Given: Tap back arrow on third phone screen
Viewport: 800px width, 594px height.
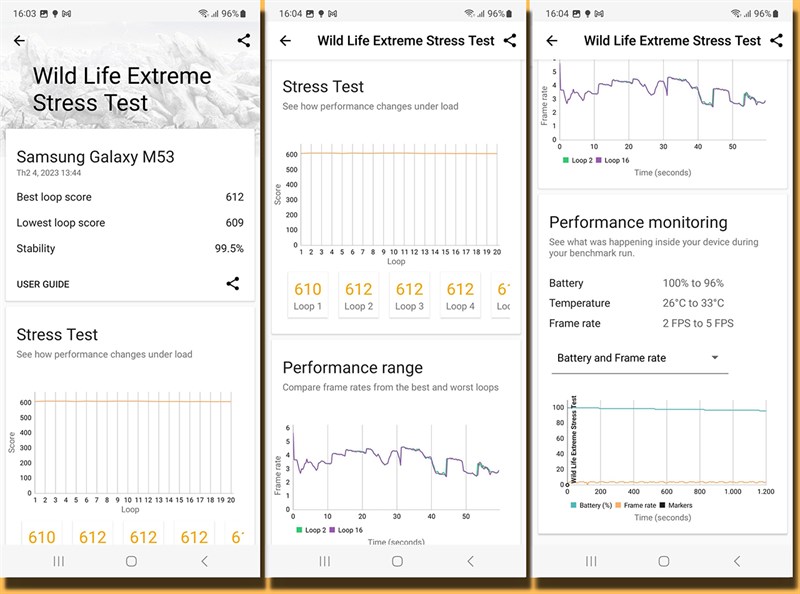Looking at the screenshot, I should click(x=552, y=41).
